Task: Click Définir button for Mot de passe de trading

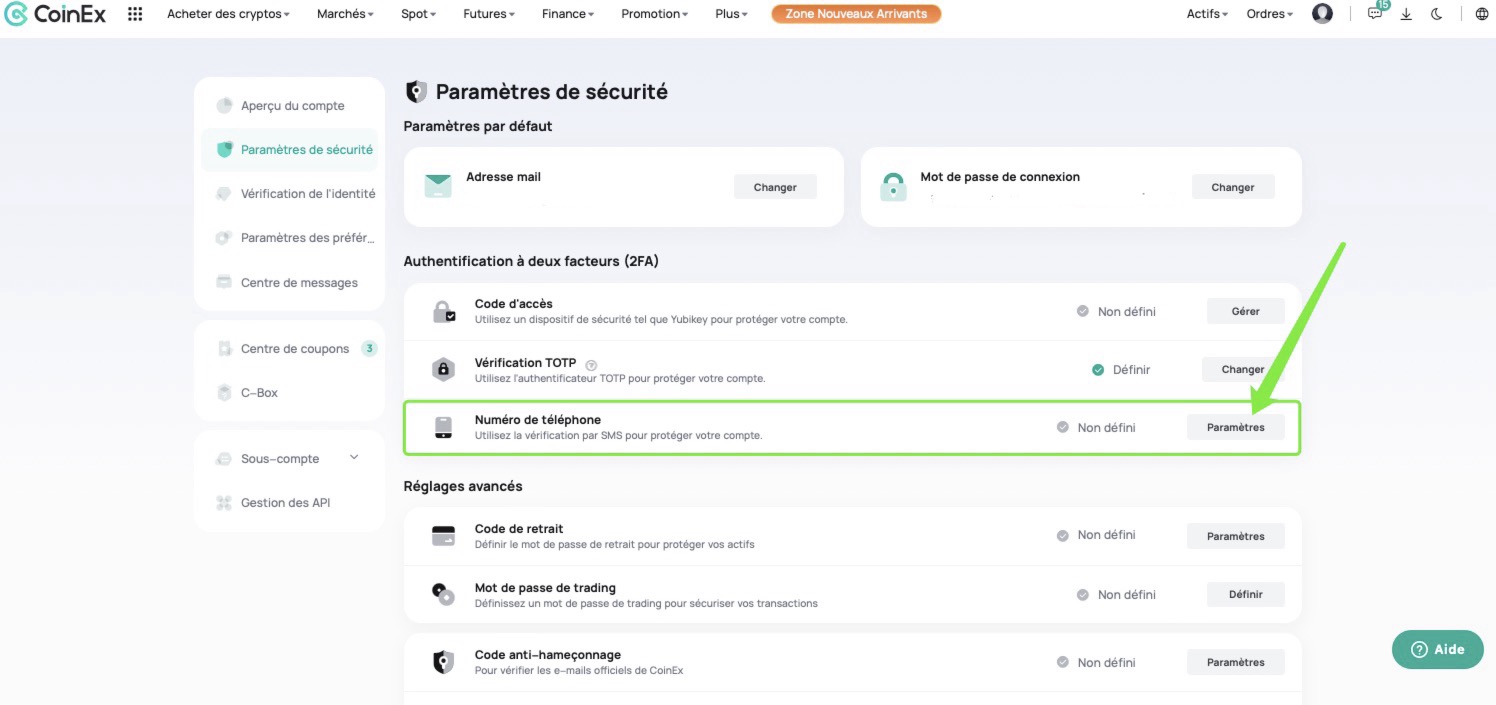Action: tap(1245, 594)
